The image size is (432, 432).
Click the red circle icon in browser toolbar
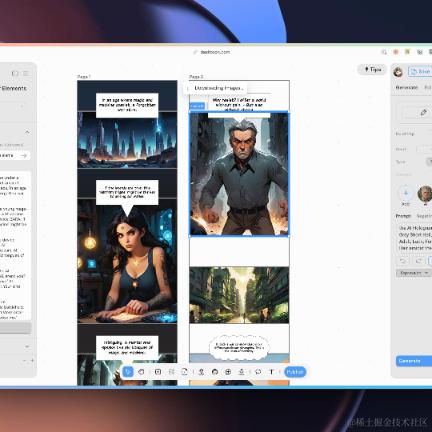(x=396, y=52)
